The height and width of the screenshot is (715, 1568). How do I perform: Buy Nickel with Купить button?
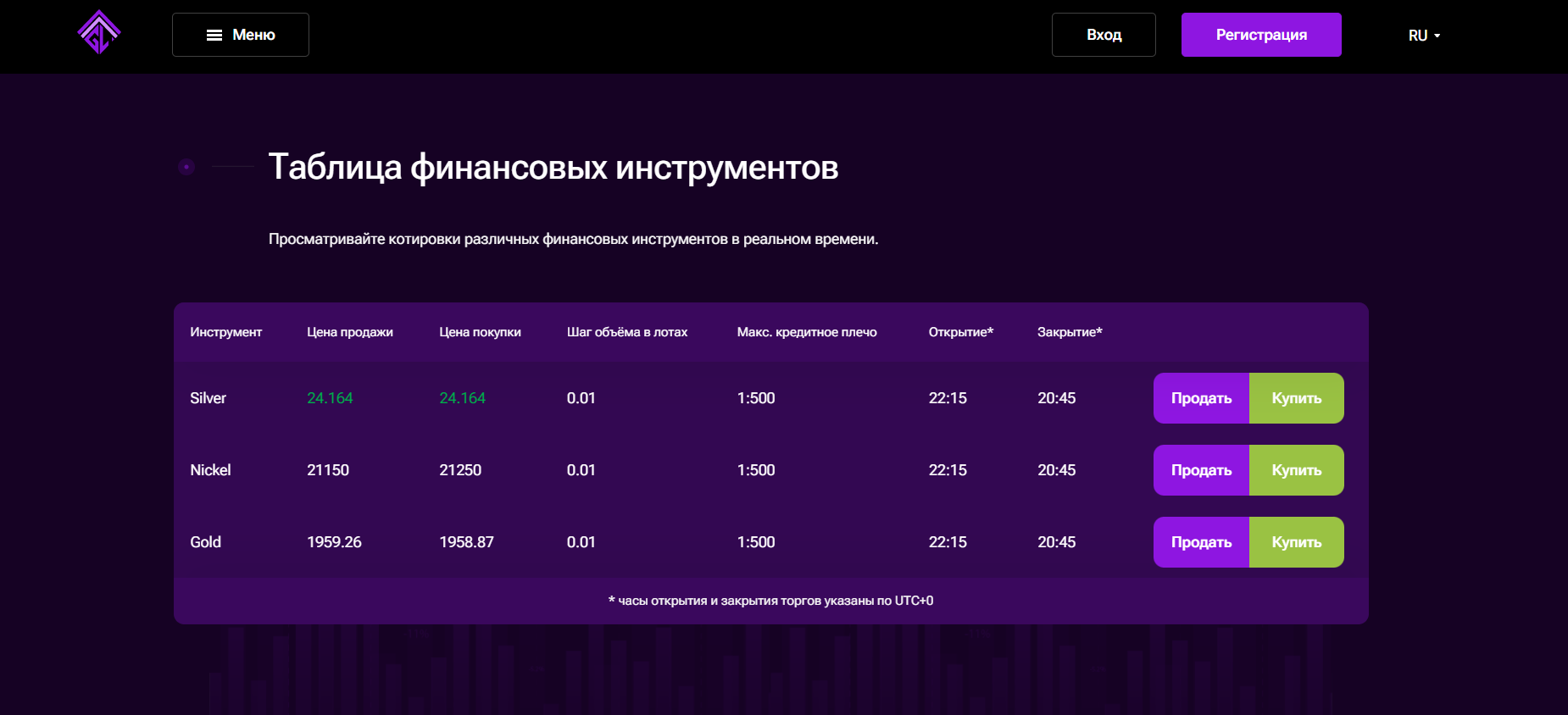click(x=1296, y=470)
